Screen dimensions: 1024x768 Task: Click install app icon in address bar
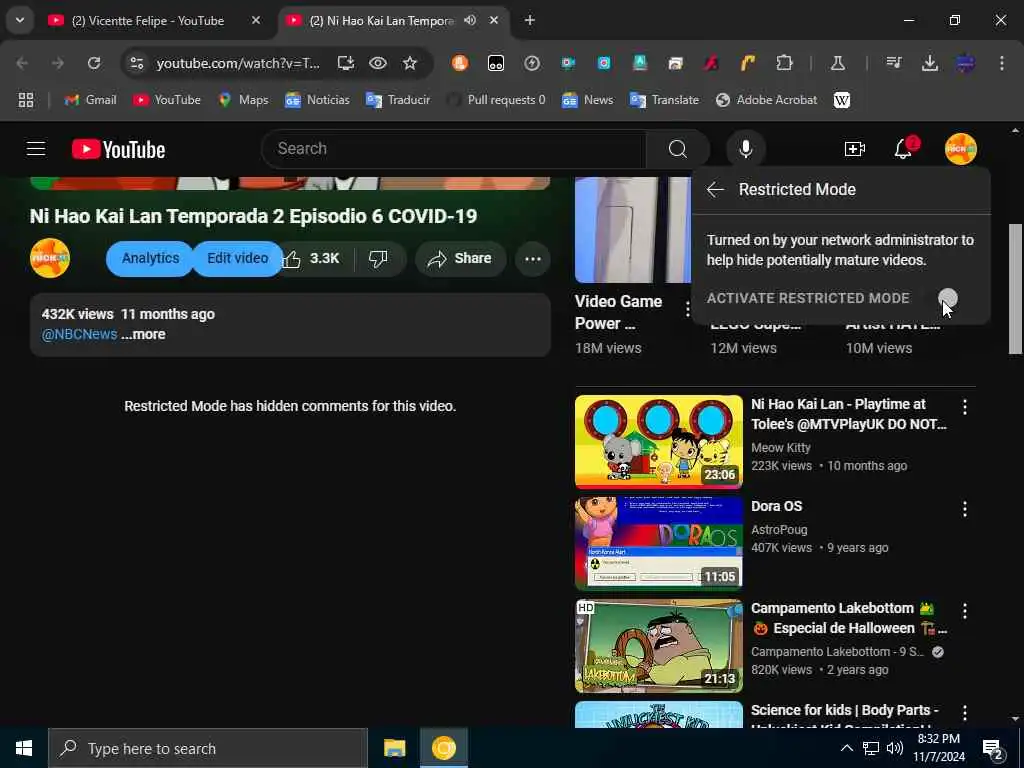click(x=345, y=63)
